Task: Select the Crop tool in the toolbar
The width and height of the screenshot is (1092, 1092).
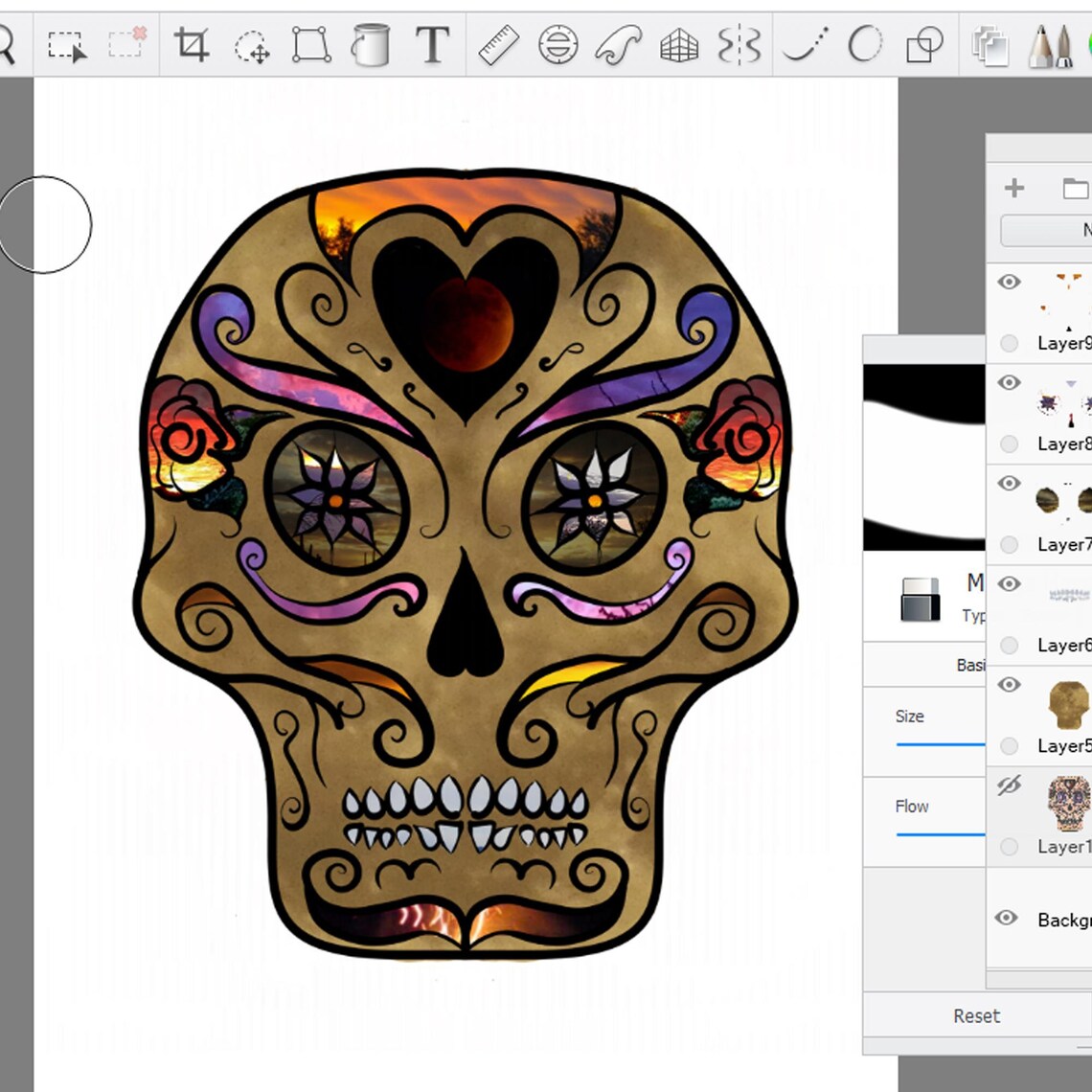Action: (192, 45)
